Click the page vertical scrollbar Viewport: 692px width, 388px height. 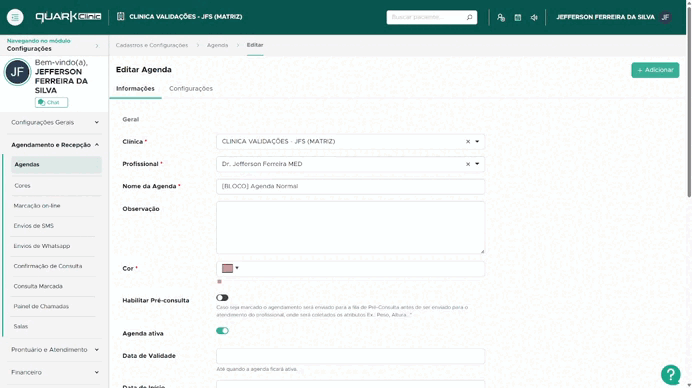(689, 102)
